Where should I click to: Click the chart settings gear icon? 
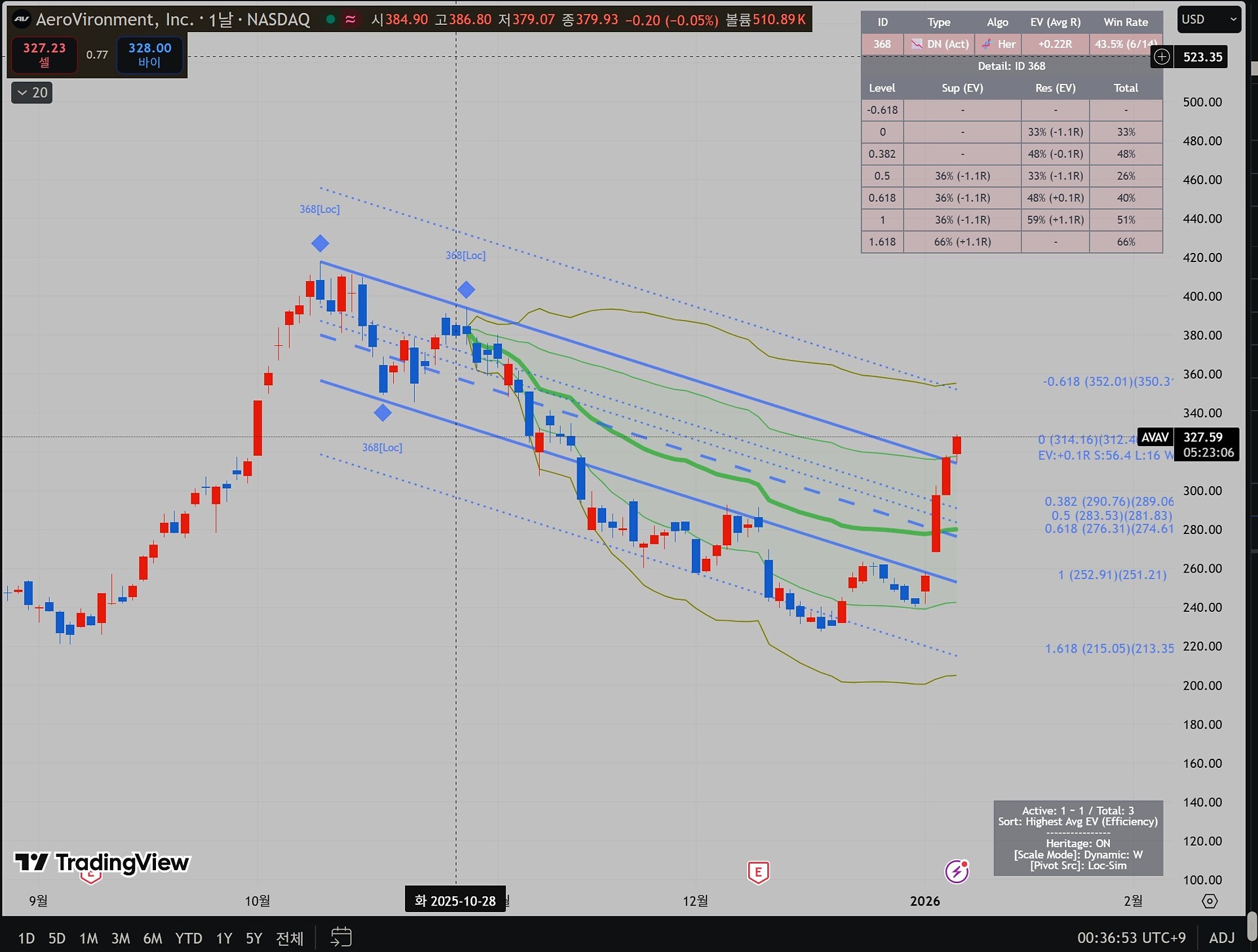pos(1210,902)
